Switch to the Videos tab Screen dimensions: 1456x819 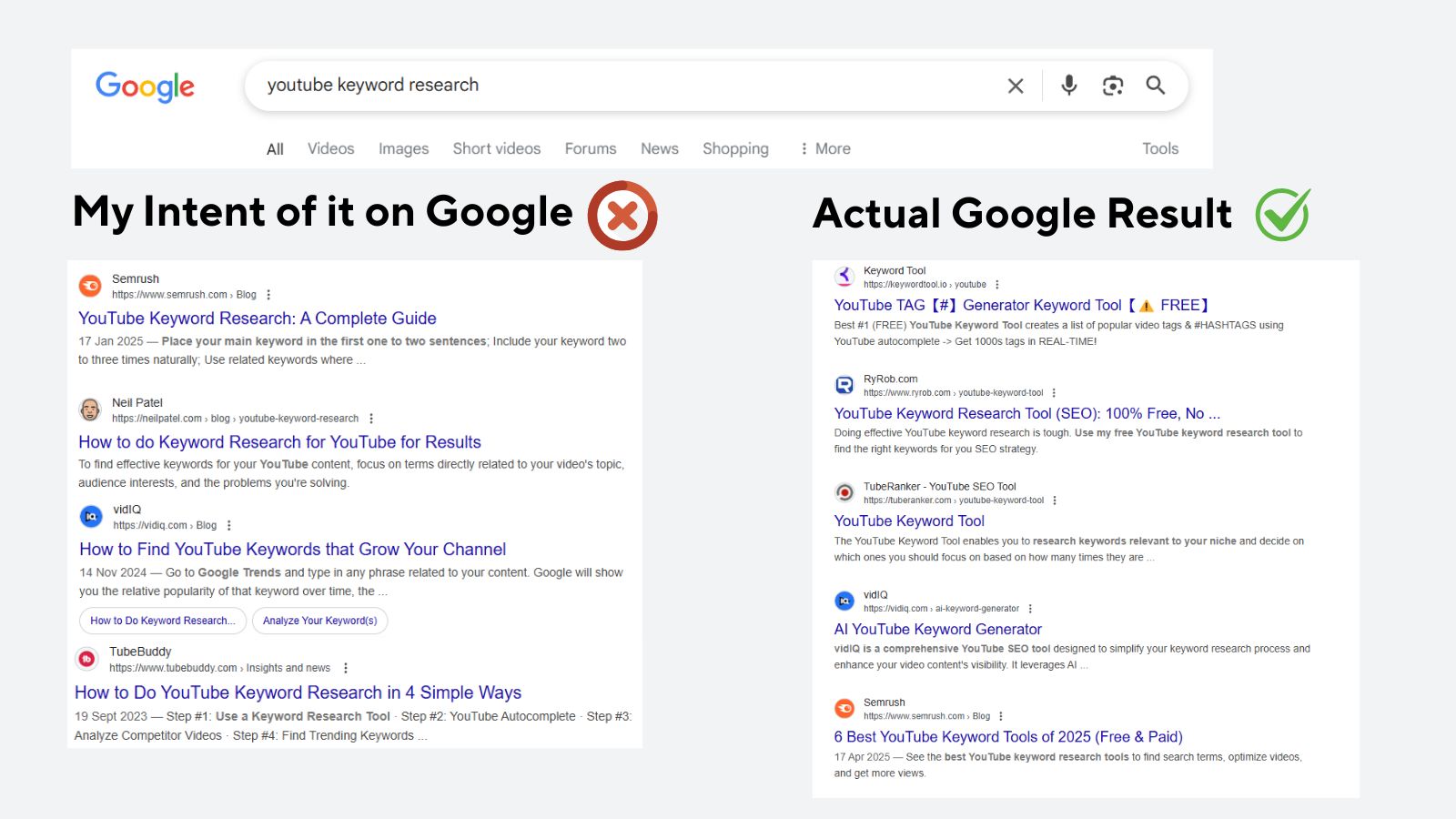click(330, 148)
